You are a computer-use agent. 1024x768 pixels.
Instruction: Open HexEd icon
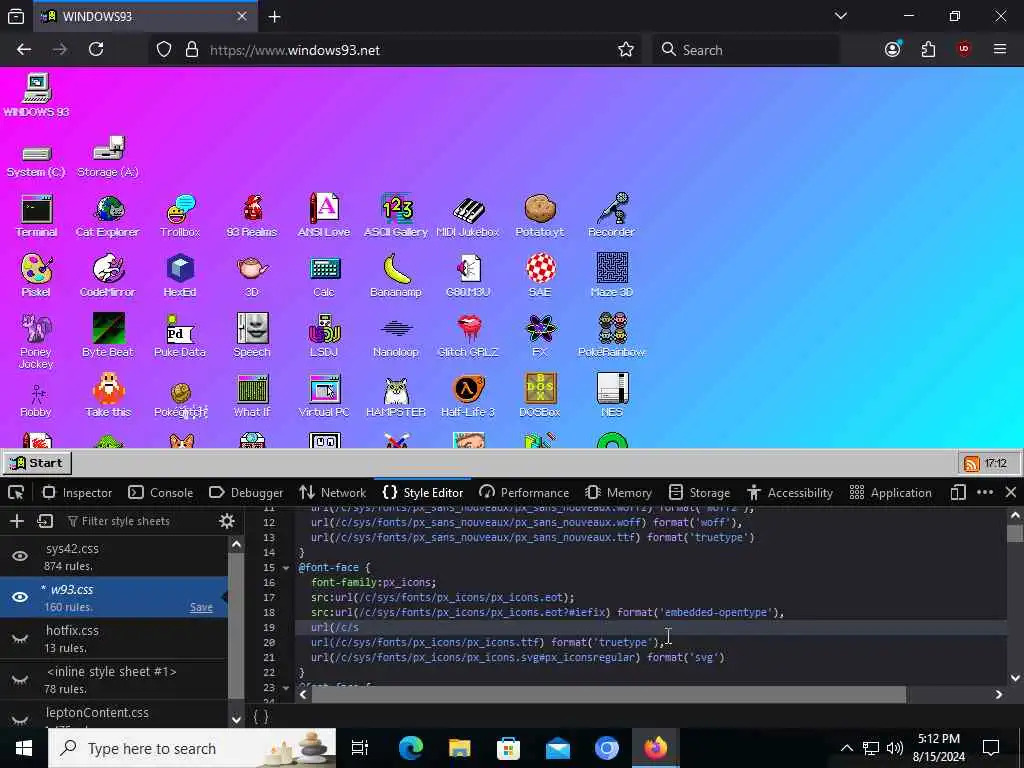(180, 276)
